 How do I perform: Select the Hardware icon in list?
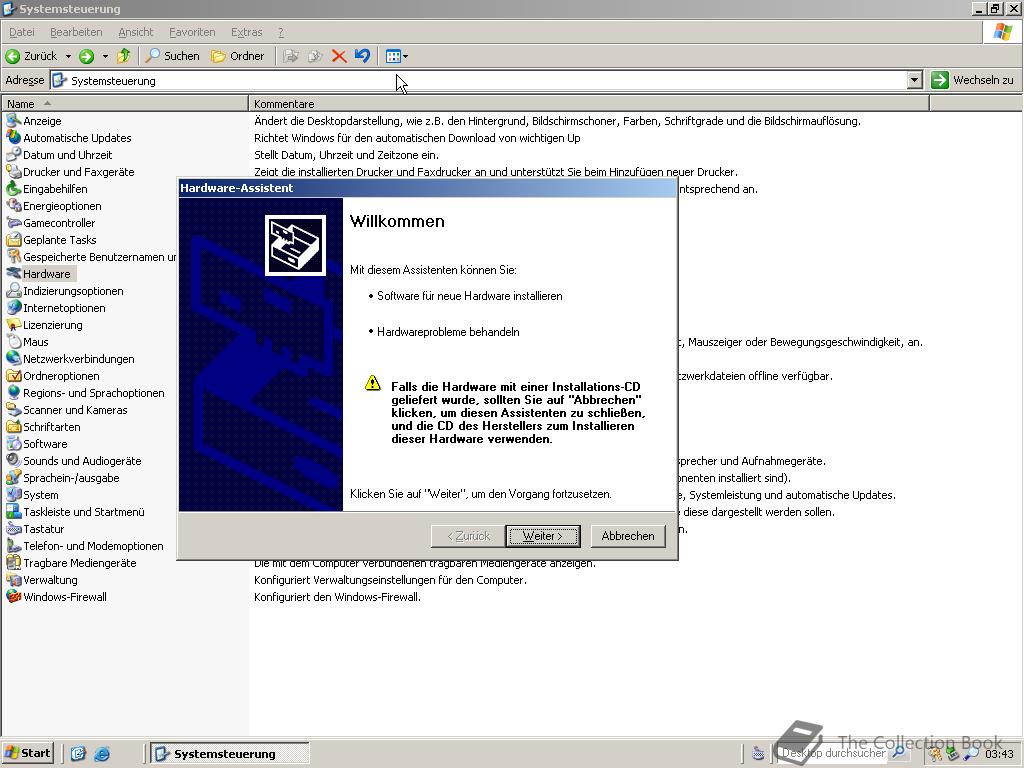point(13,273)
